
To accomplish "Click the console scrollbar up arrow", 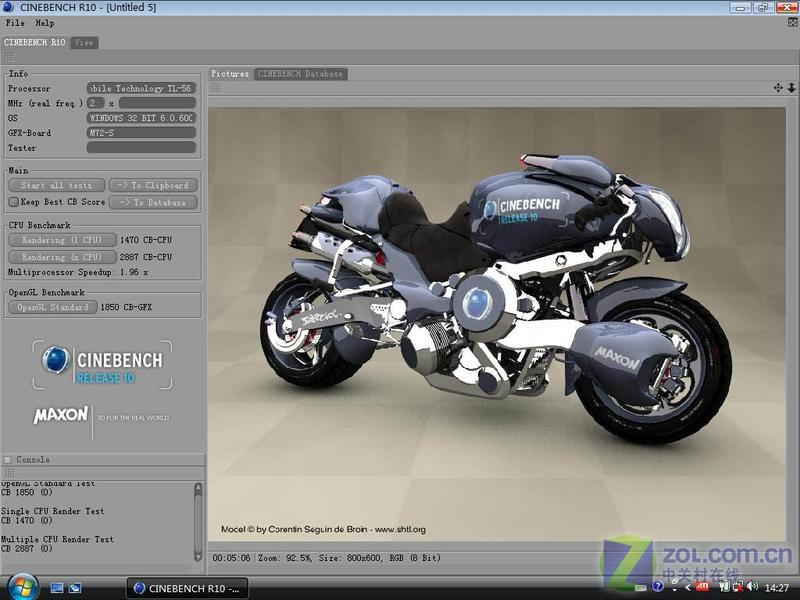I will point(198,488).
